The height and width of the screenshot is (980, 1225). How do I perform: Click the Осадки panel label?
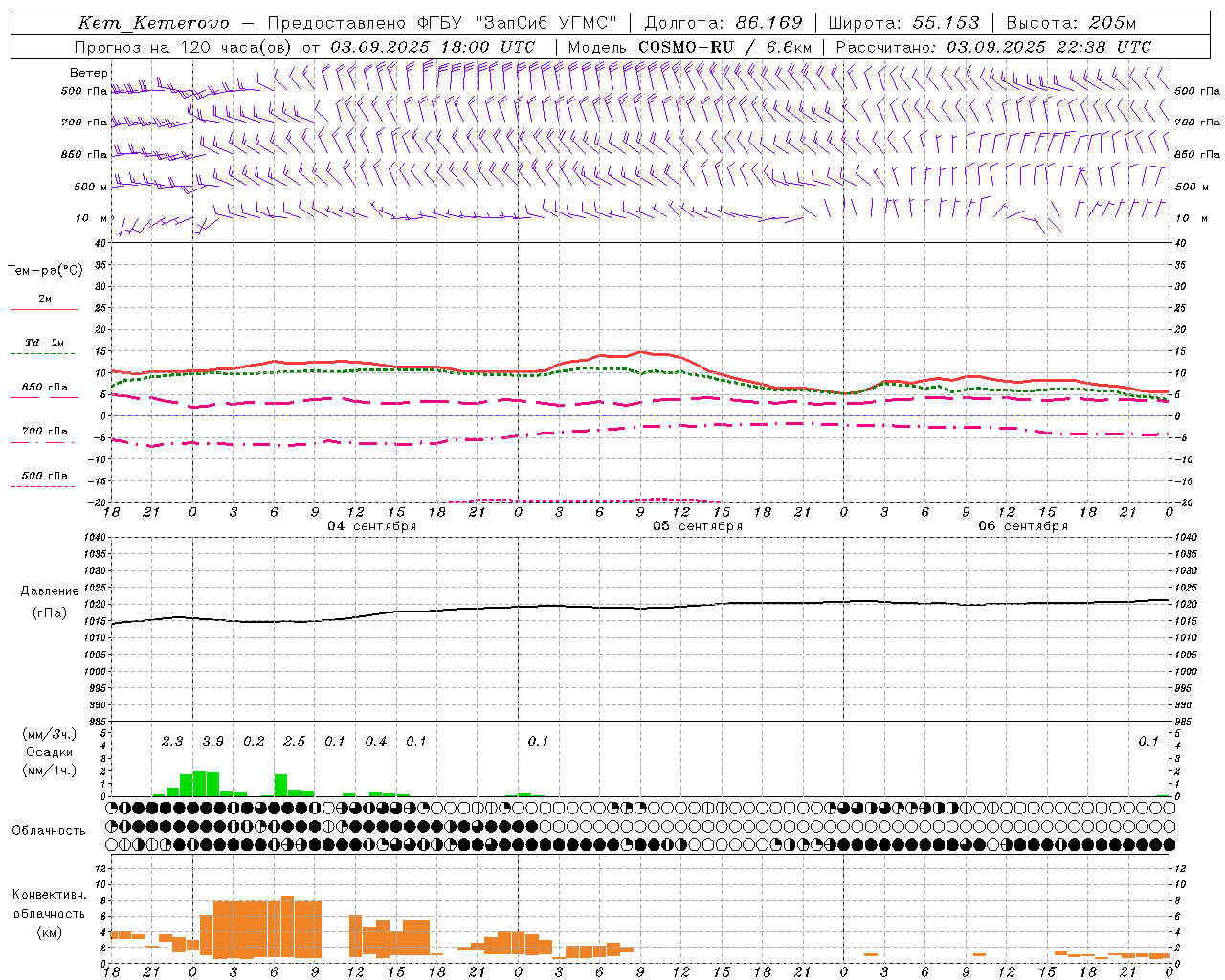(48, 752)
